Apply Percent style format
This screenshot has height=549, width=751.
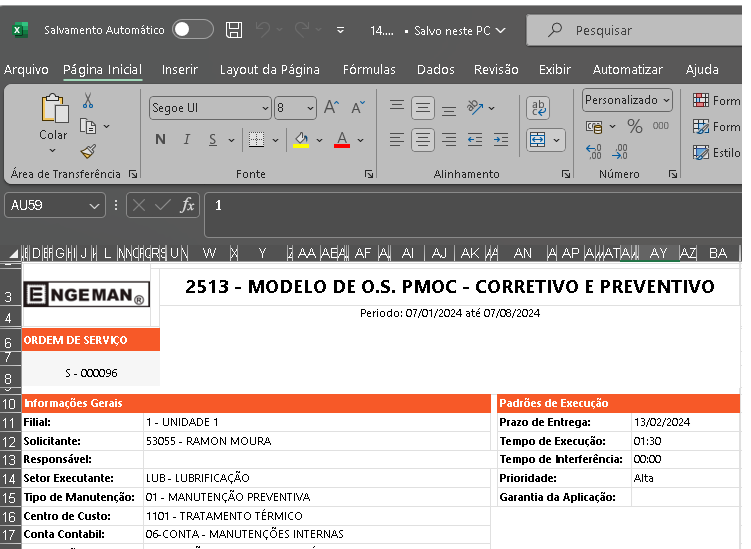point(634,127)
